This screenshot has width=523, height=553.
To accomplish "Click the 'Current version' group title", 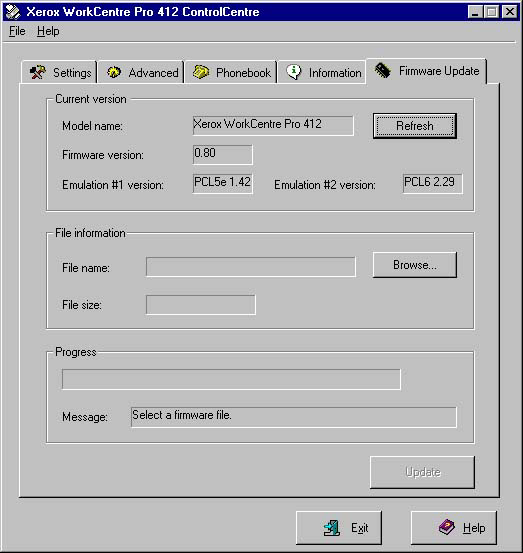I will pyautogui.click(x=91, y=99).
